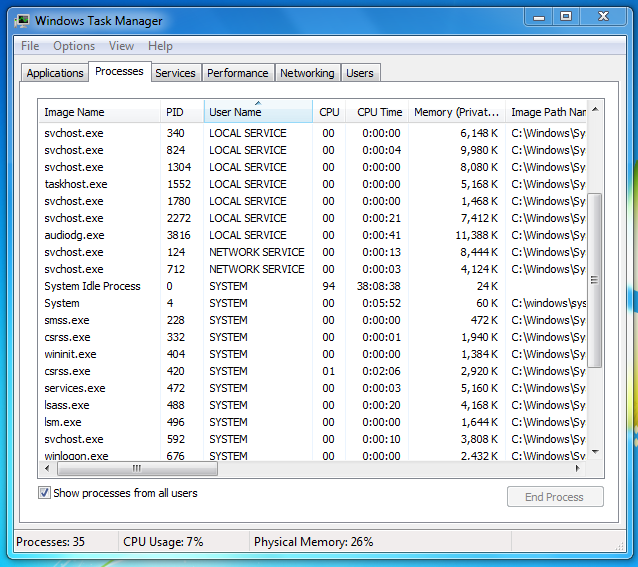The image size is (638, 567).
Task: Click the vertical scrollbar down arrow
Action: (595, 452)
